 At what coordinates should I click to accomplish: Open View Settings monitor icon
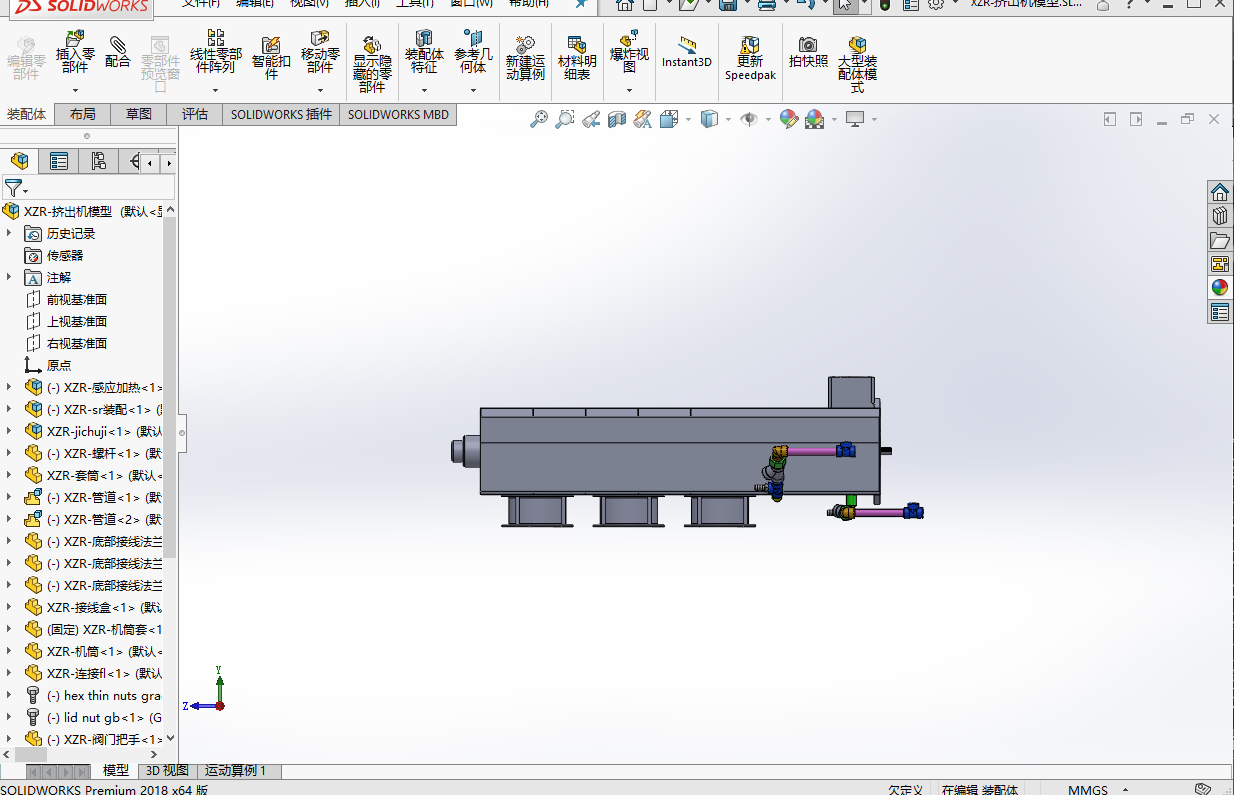(855, 120)
